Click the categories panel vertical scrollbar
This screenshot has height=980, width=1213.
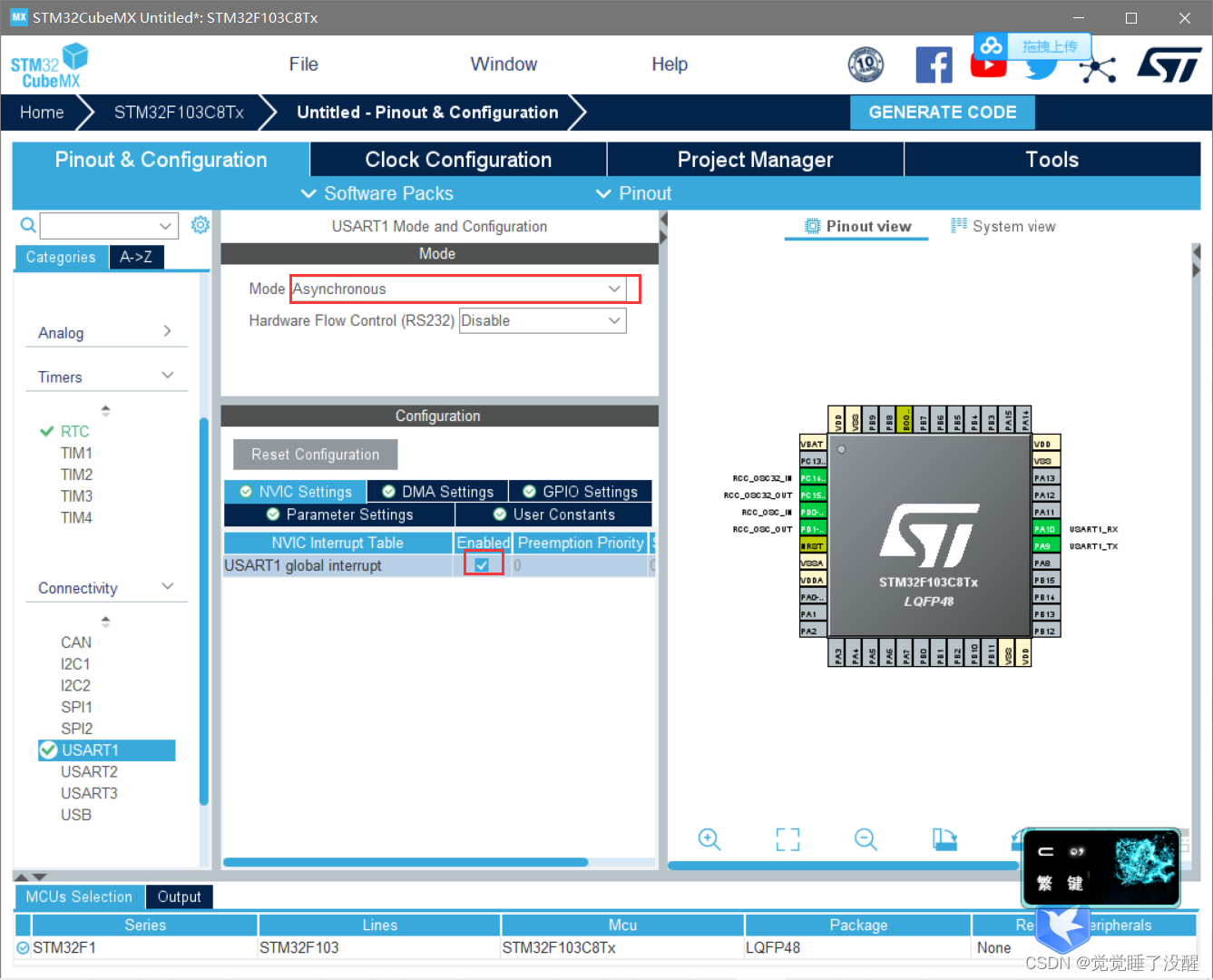[x=204, y=611]
